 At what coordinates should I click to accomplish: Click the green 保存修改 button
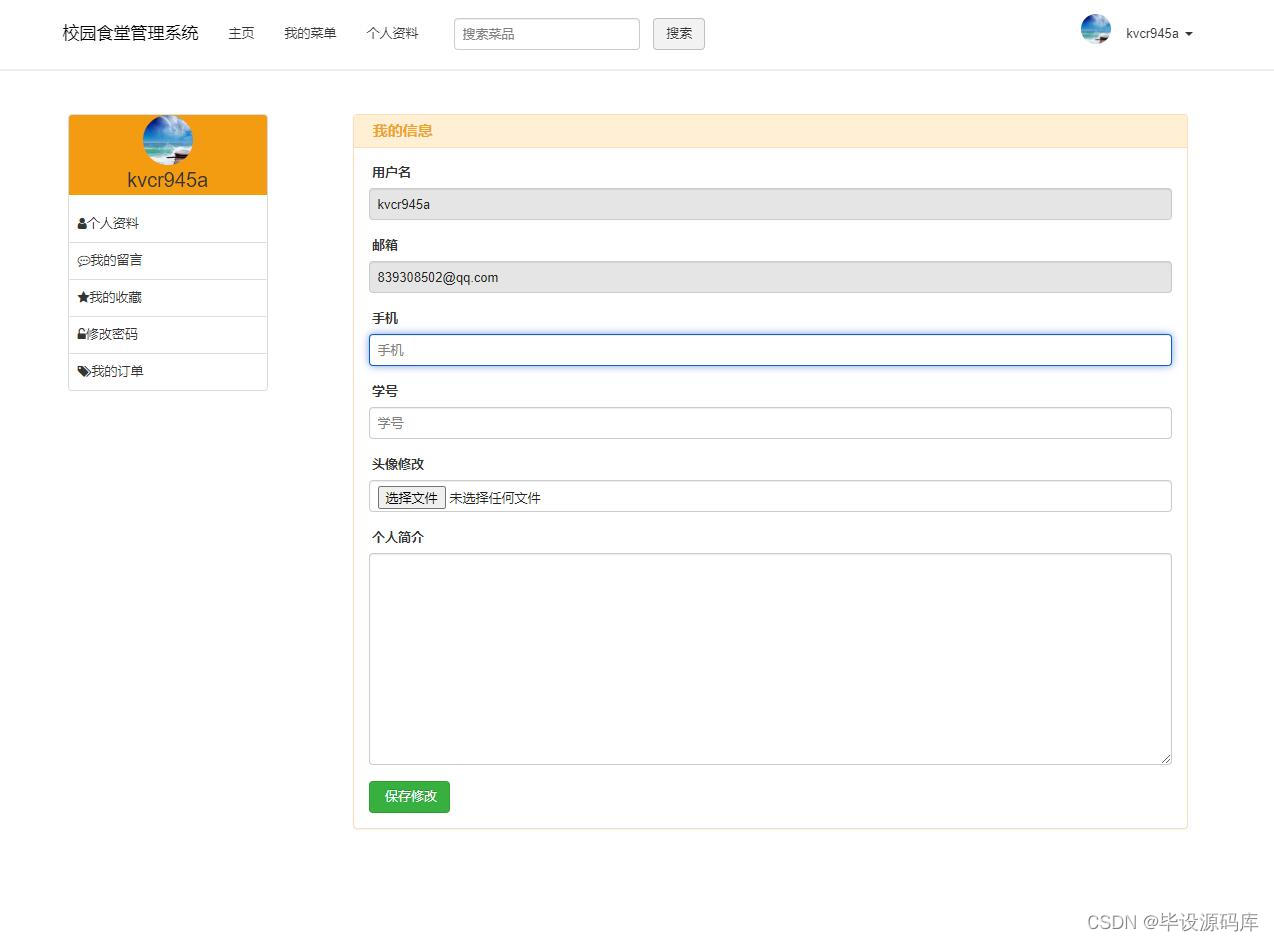pyautogui.click(x=410, y=797)
